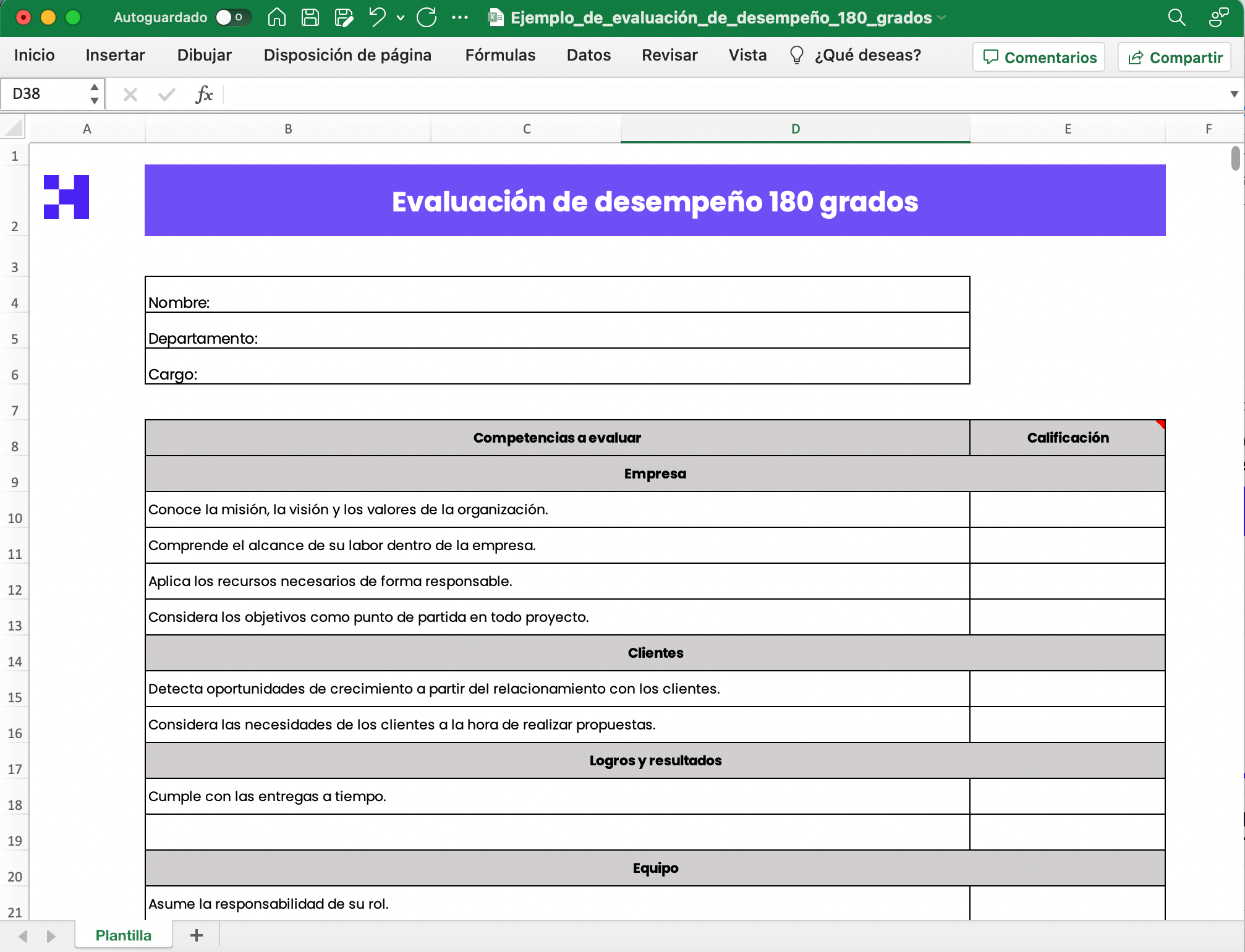The image size is (1245, 952).
Task: Open the Fórmulas ribbon tab
Action: [x=500, y=55]
